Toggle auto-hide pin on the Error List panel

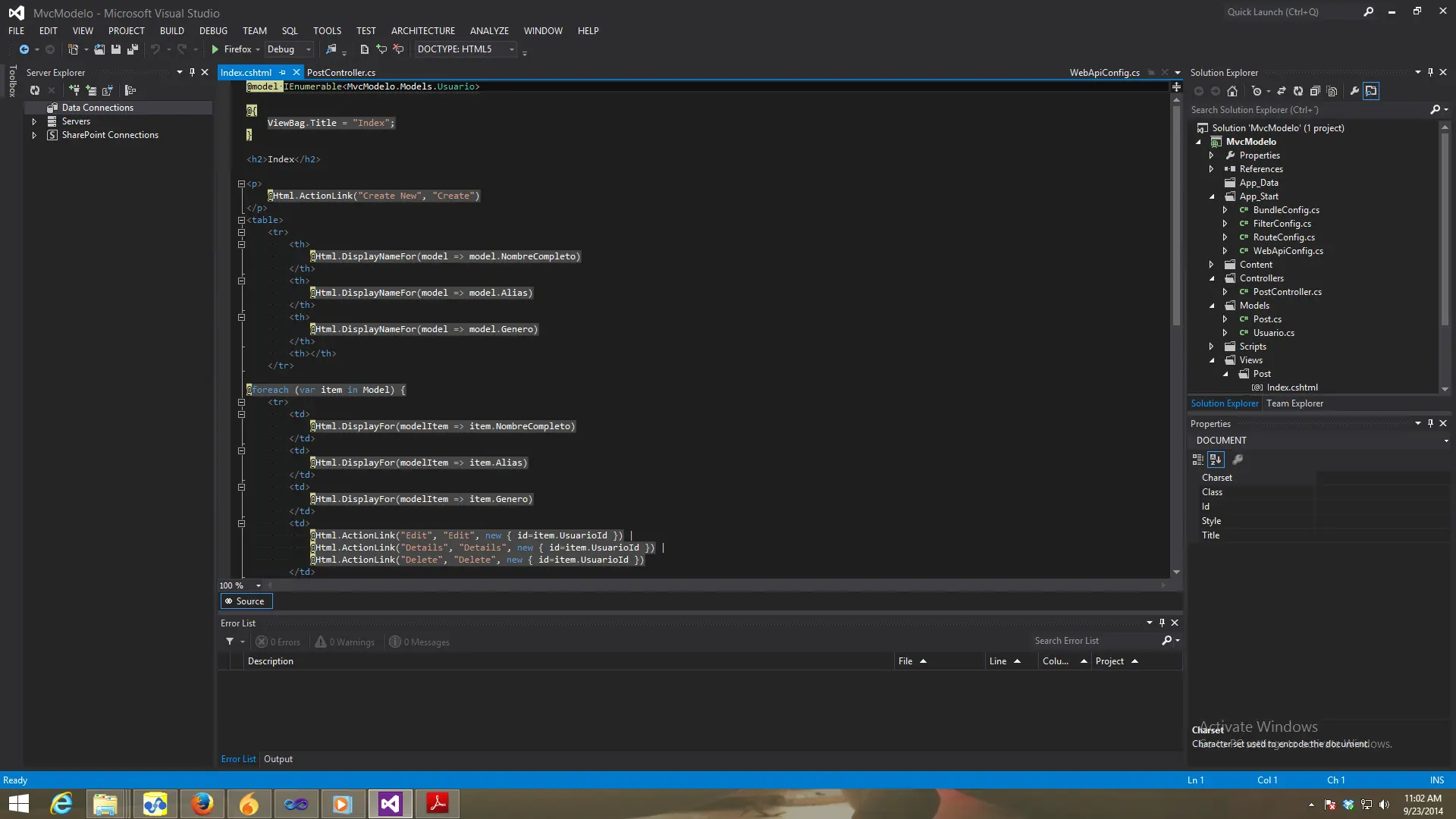pos(1162,623)
